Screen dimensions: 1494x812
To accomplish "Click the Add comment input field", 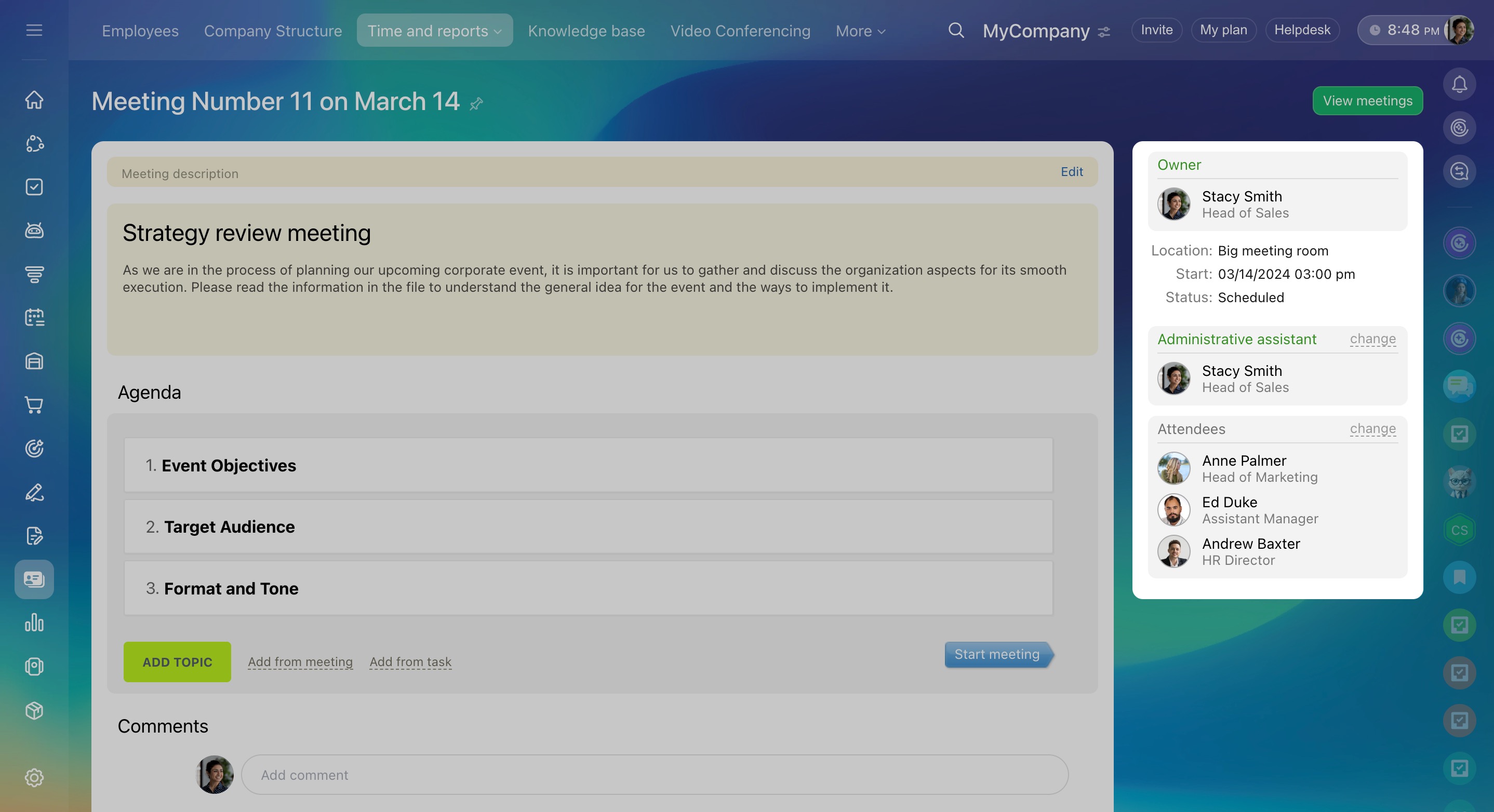I will pos(654,775).
